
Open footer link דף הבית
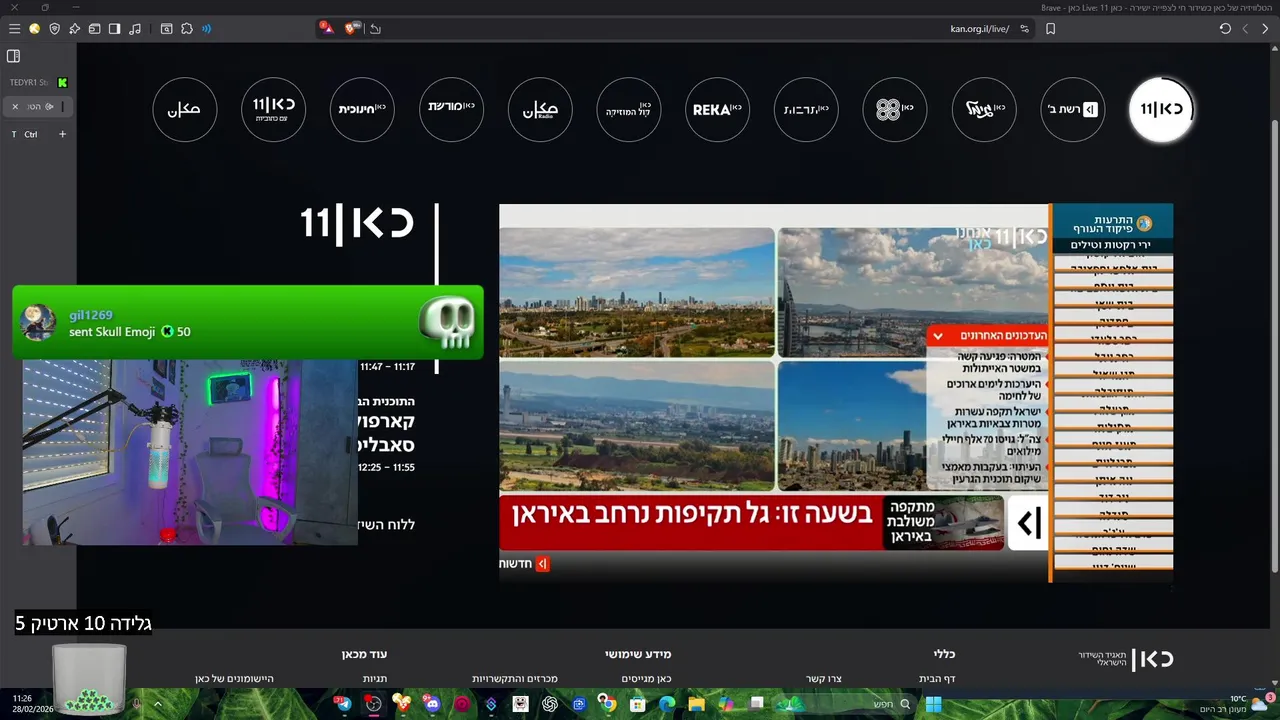[937, 679]
